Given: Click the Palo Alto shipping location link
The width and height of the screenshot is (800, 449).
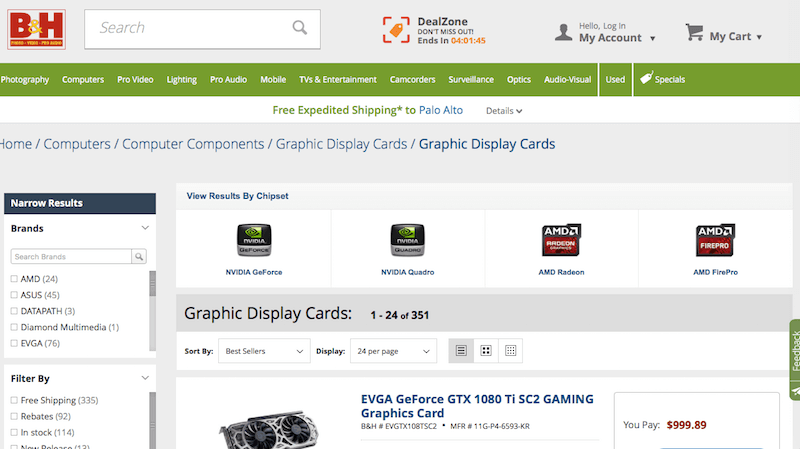Looking at the screenshot, I should tap(441, 110).
